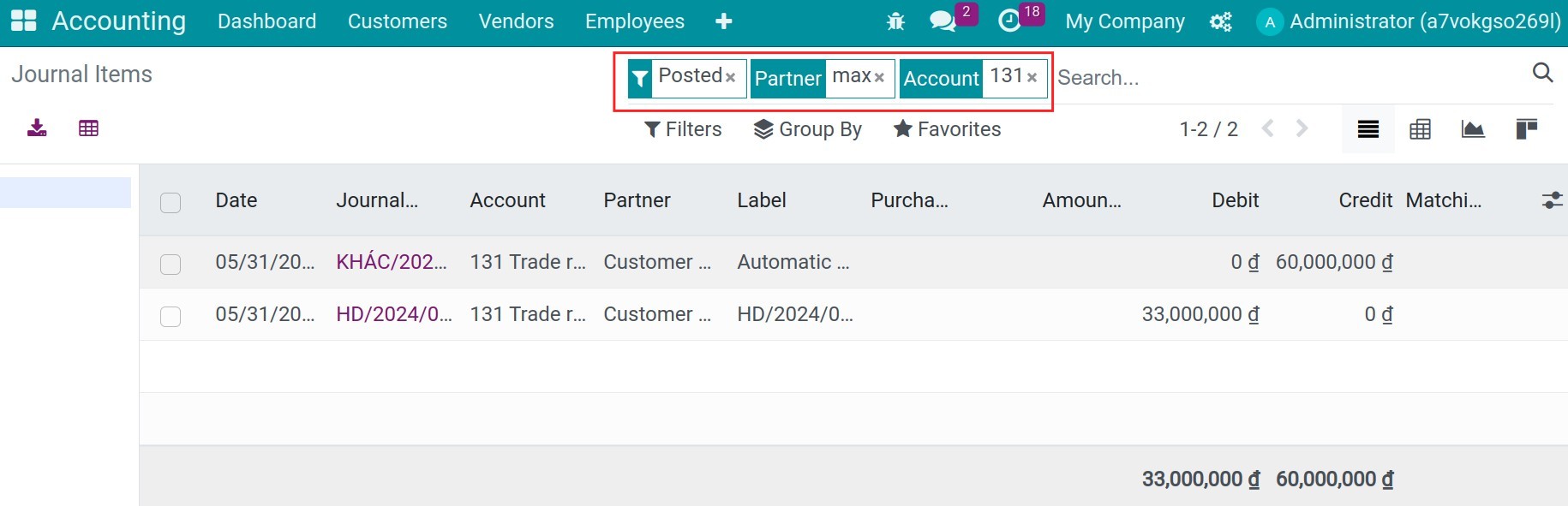Click the 60,000,000 ₫ credit cell
This screenshot has height=506, width=1568.
coord(1334,262)
